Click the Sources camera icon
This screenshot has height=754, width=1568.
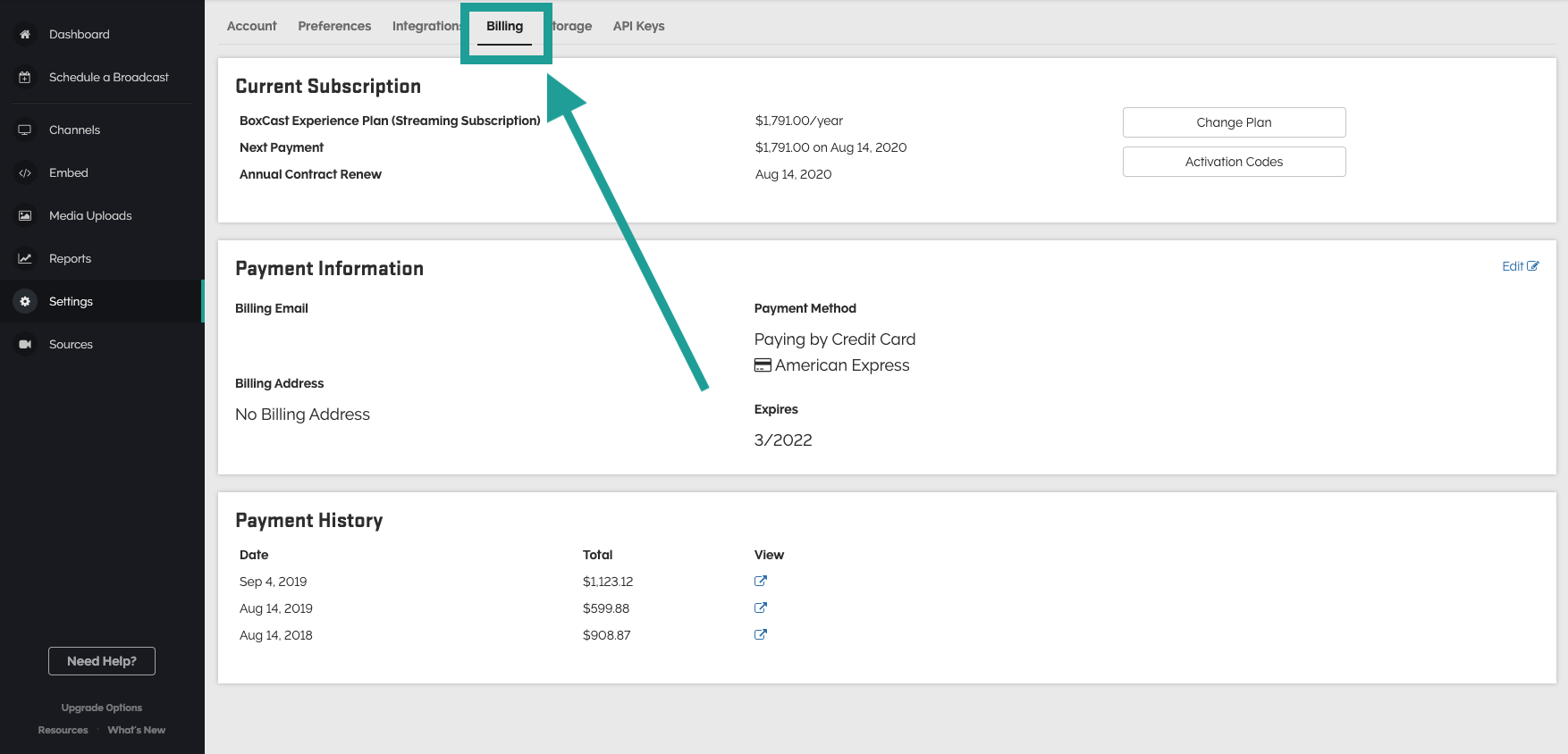click(x=25, y=345)
